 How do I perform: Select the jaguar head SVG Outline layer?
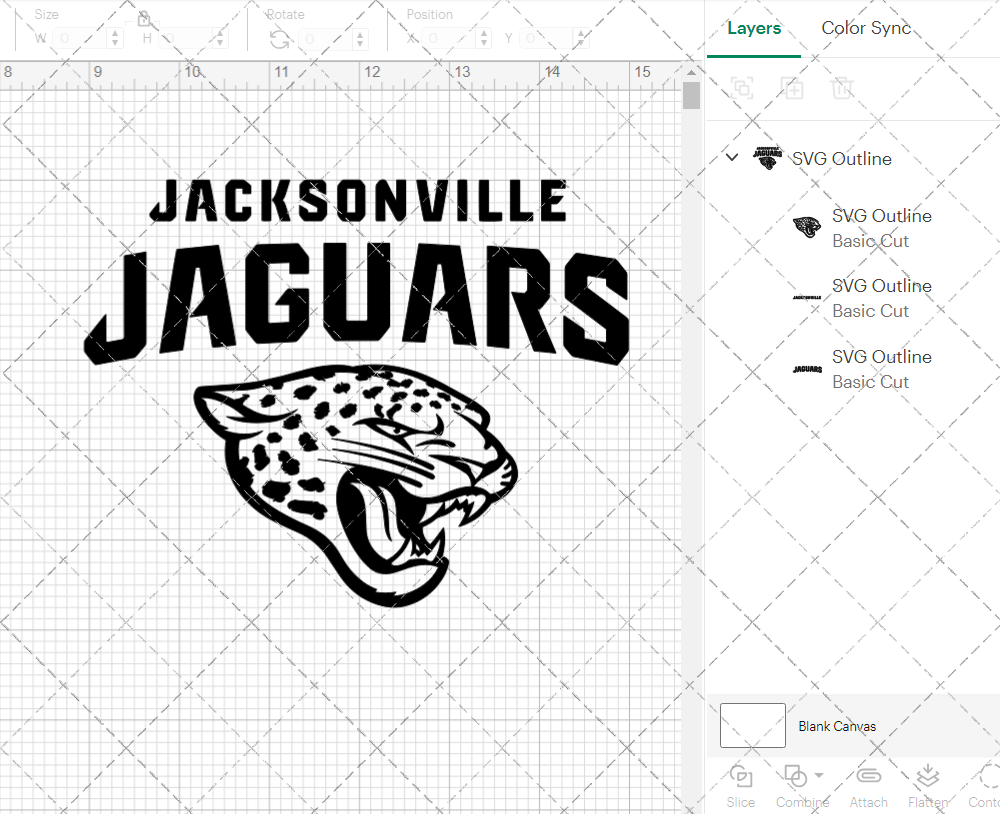pos(880,228)
